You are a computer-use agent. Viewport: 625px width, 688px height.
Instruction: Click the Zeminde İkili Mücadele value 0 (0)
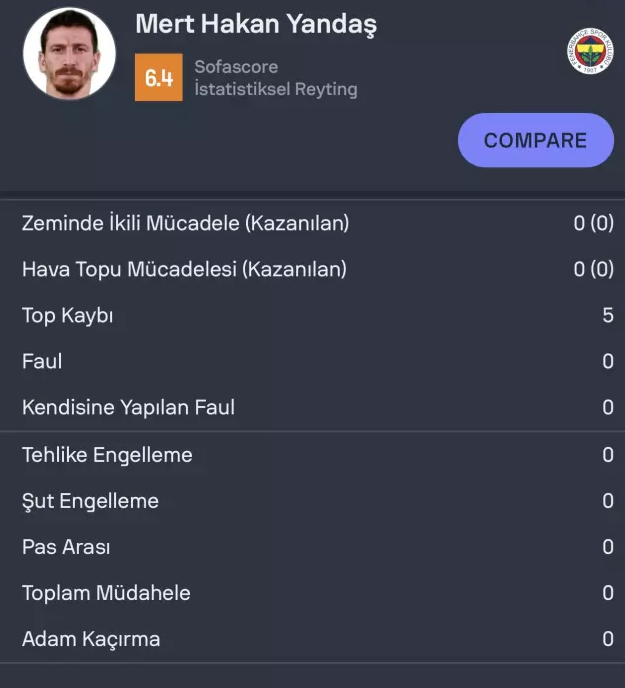(593, 223)
